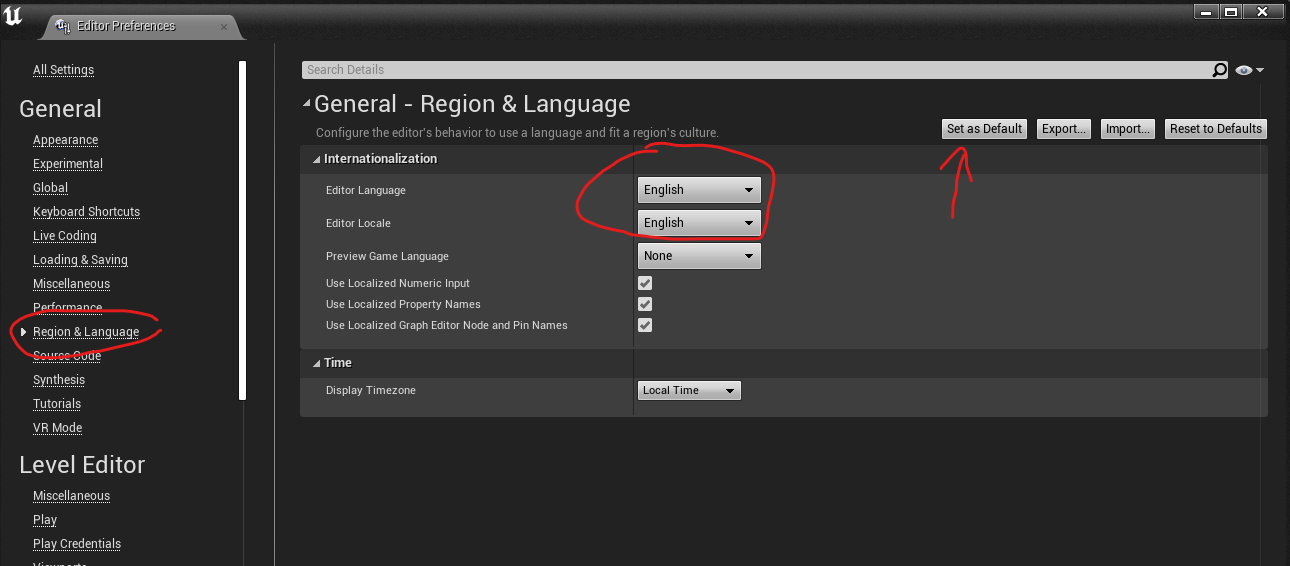Image resolution: width=1290 pixels, height=566 pixels.
Task: Collapse the Time section arrow
Action: pyautogui.click(x=316, y=363)
